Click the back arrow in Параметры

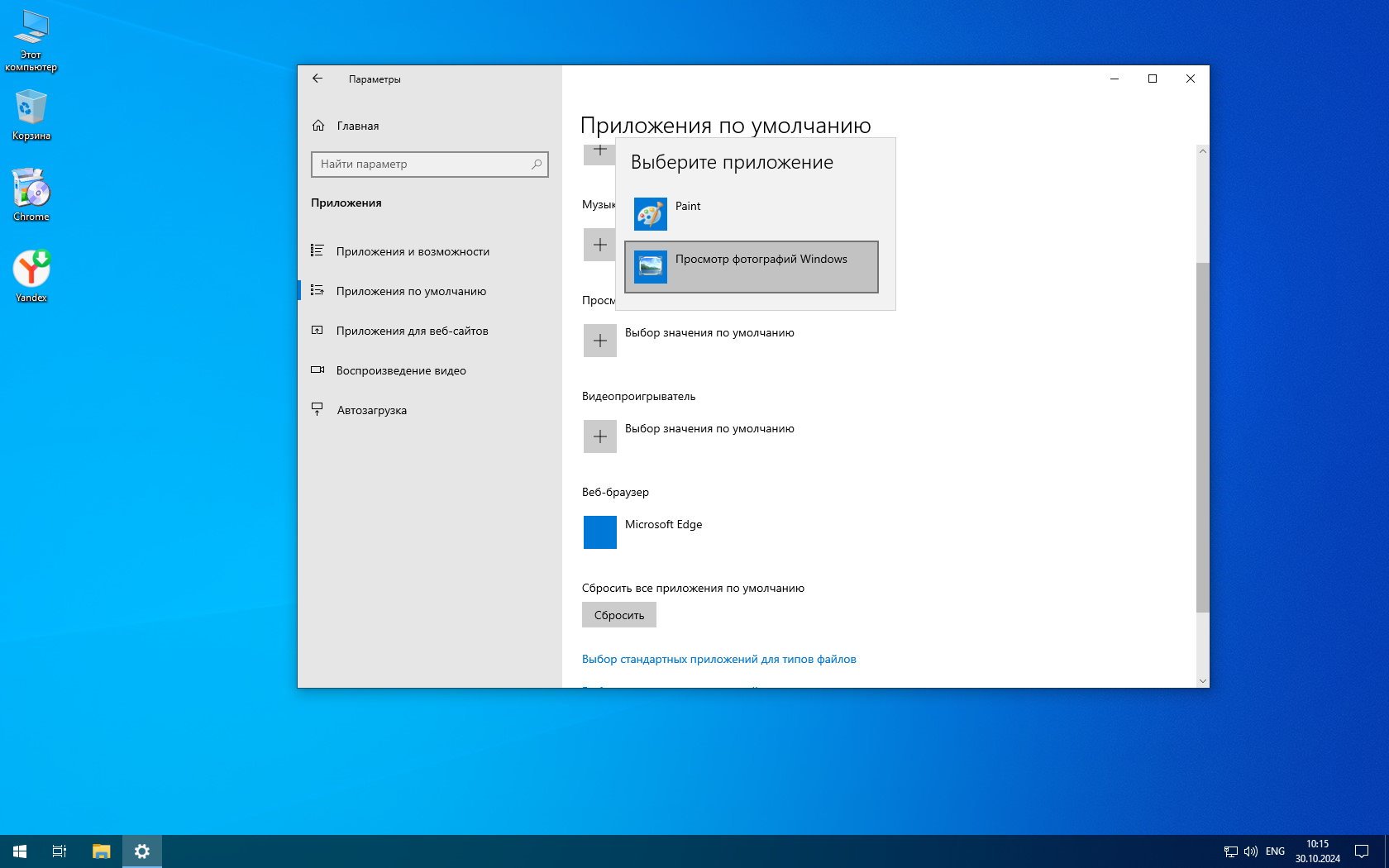[317, 79]
